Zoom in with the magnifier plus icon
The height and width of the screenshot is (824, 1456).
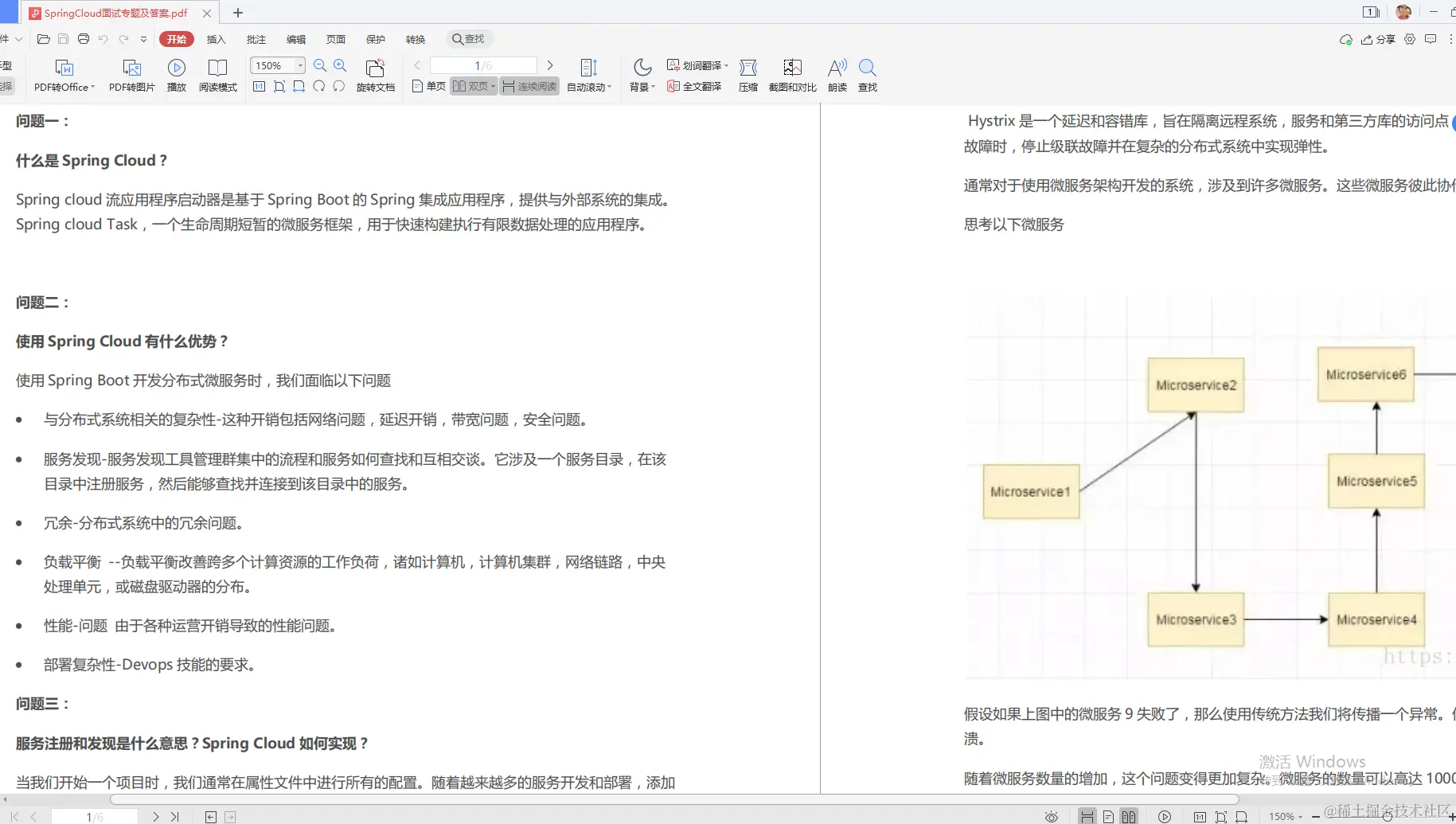coord(340,65)
